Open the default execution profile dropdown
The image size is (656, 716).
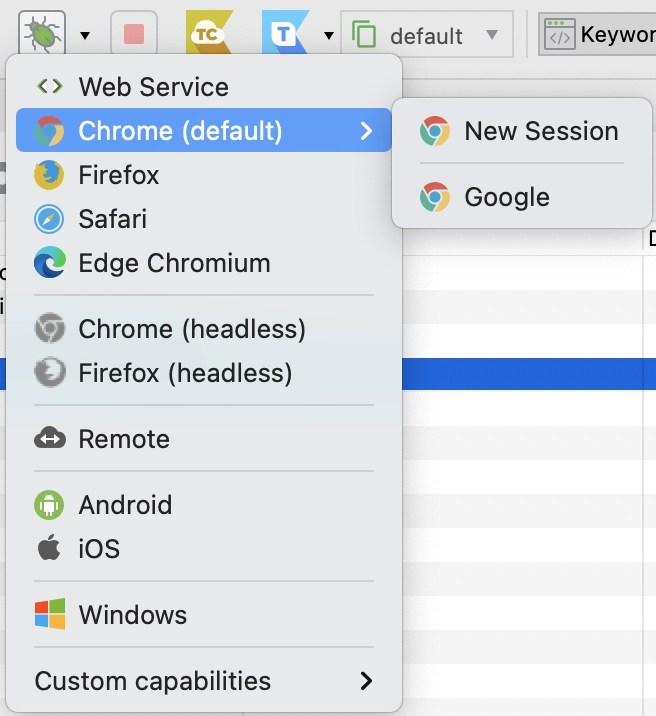point(427,36)
